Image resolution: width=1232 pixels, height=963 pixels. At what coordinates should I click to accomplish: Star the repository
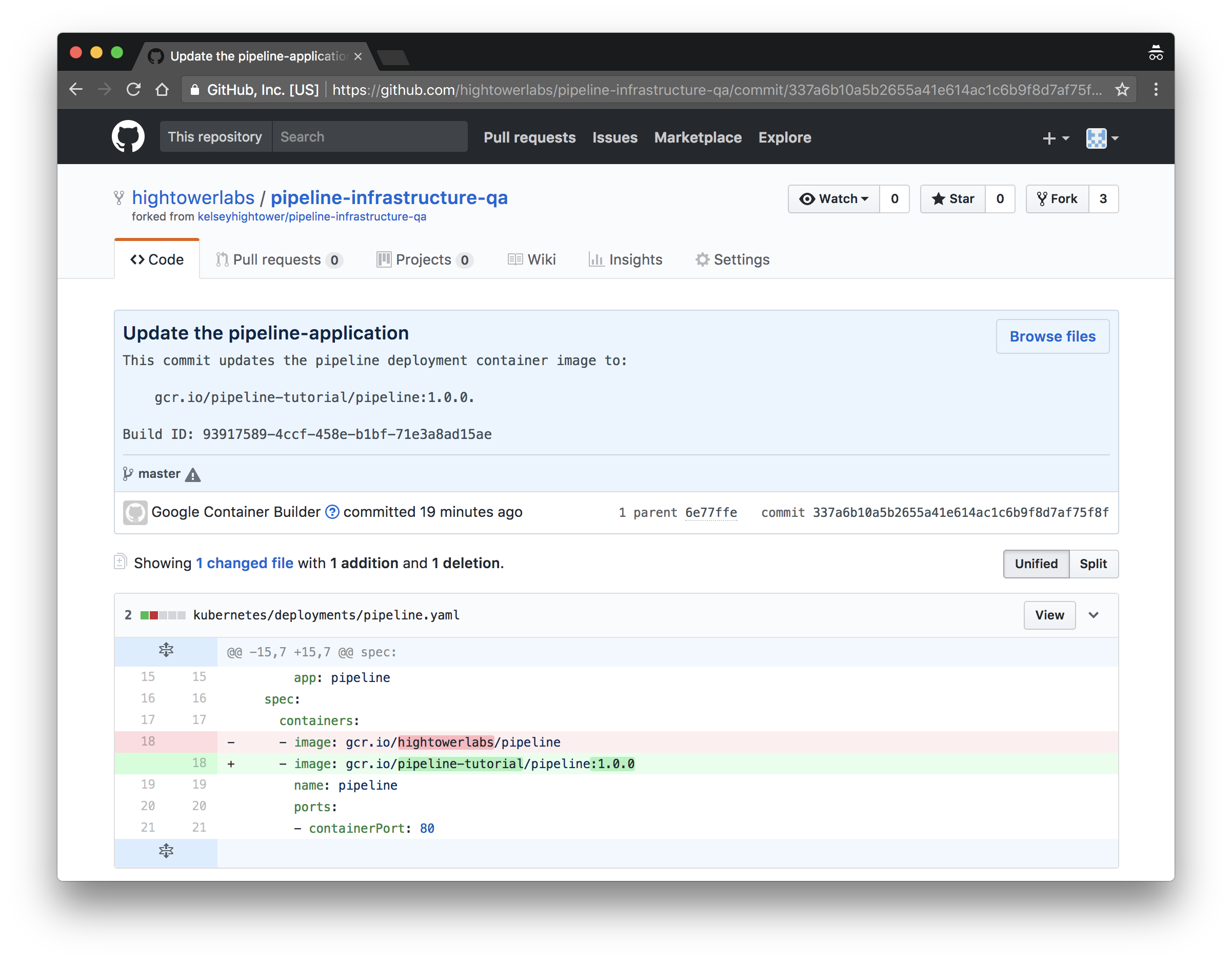(x=953, y=199)
